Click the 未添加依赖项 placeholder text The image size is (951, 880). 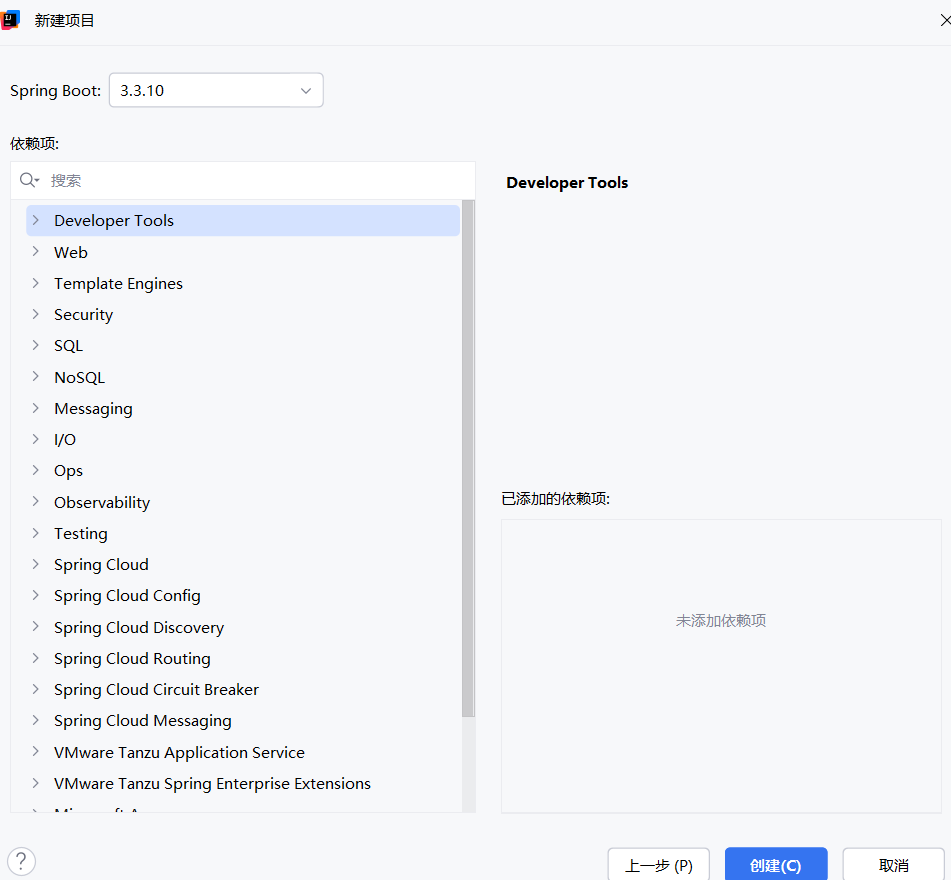pyautogui.click(x=721, y=620)
